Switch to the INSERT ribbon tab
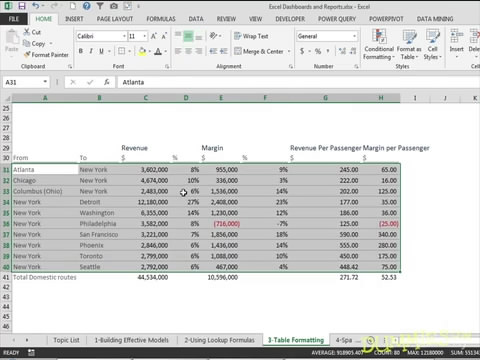Screen dimensions: 480x360 (74, 19)
